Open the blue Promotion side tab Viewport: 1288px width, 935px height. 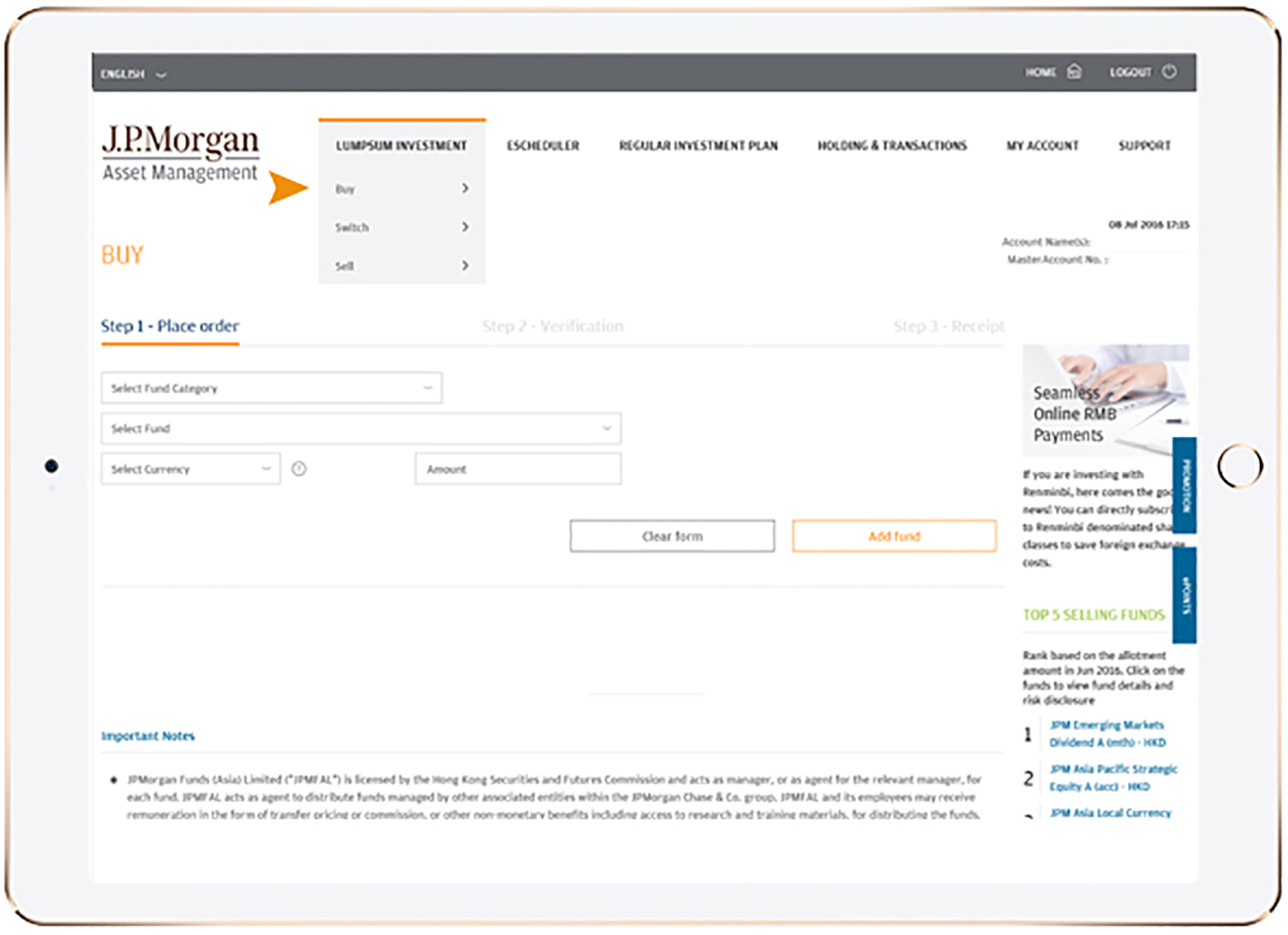coord(1184,485)
